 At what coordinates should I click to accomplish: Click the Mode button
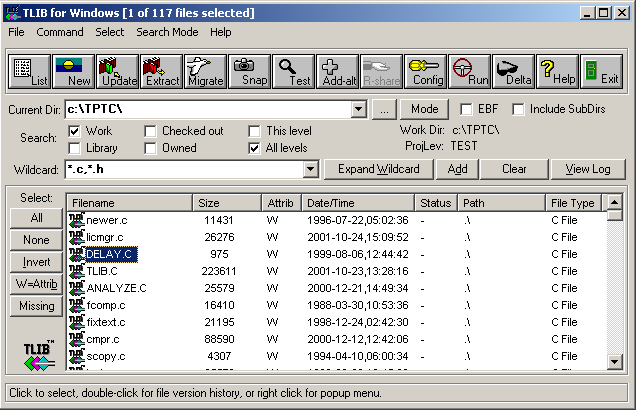425,109
